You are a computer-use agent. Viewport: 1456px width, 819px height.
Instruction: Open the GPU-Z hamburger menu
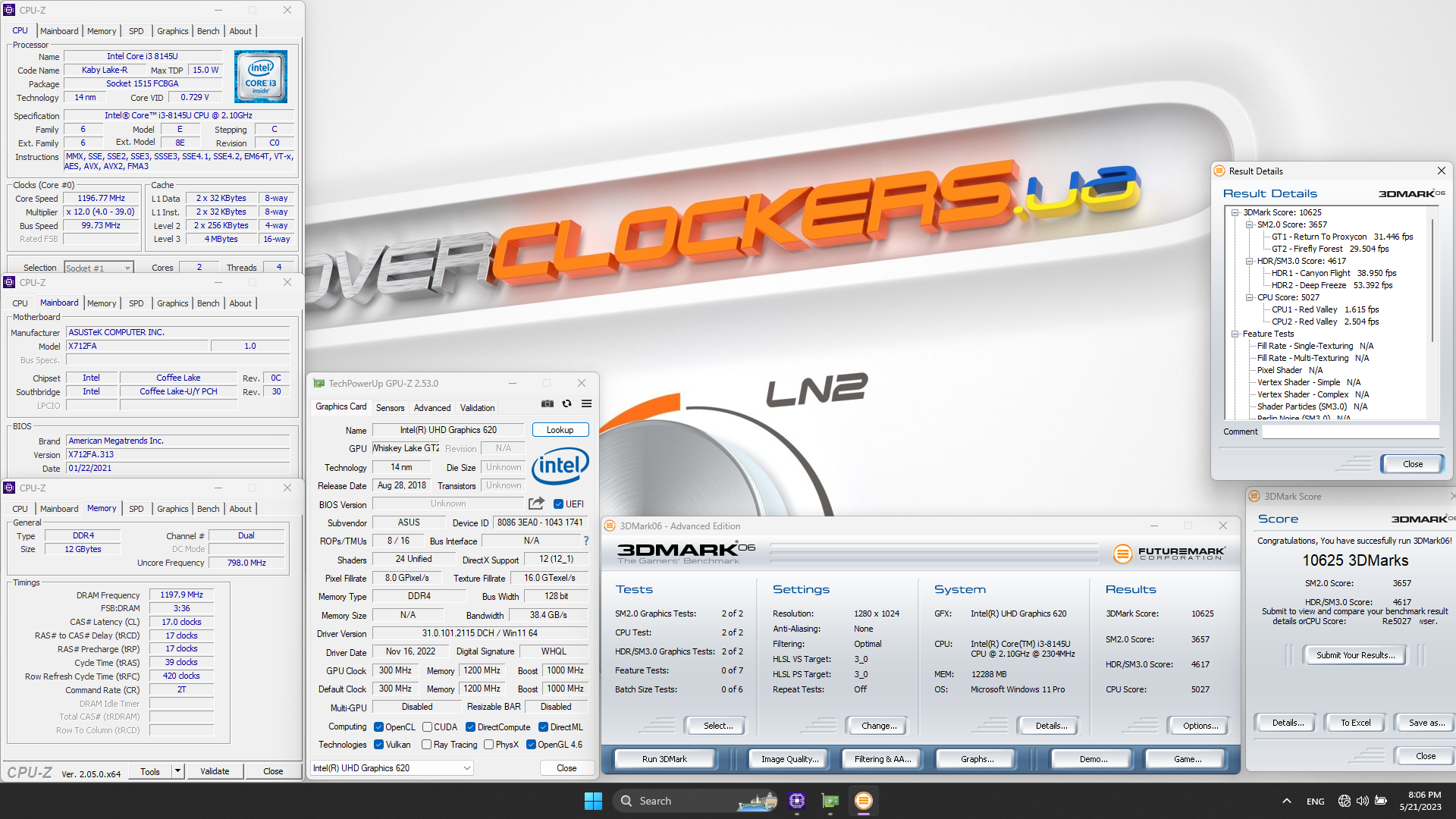click(x=586, y=404)
